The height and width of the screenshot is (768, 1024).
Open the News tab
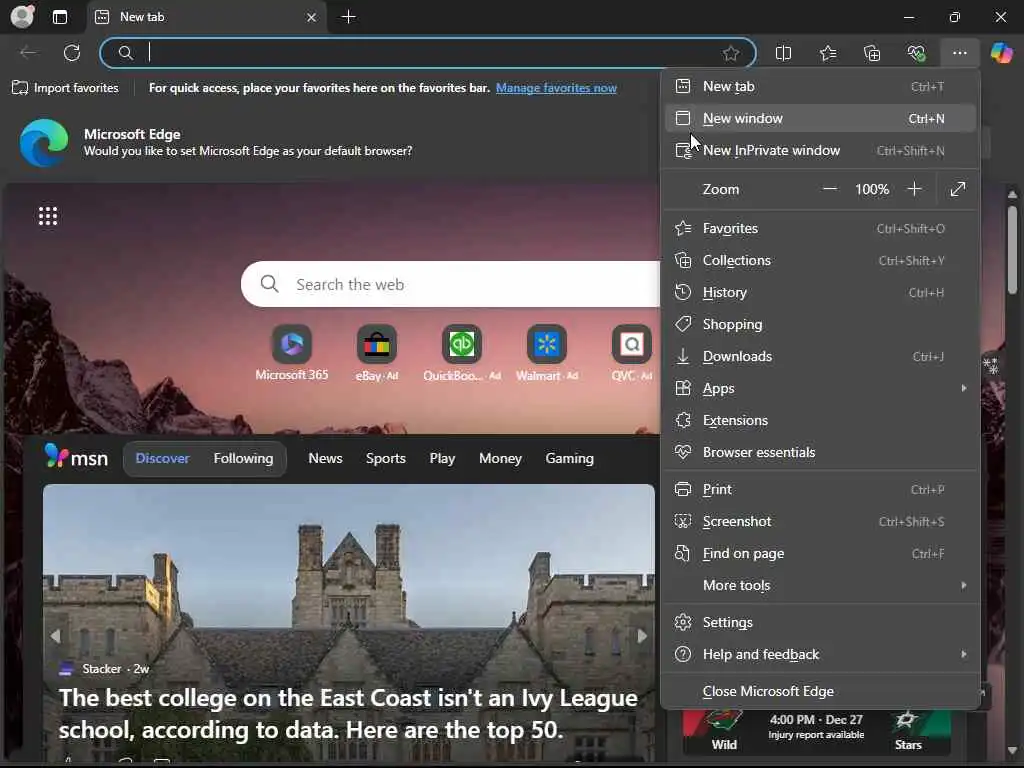click(x=325, y=458)
